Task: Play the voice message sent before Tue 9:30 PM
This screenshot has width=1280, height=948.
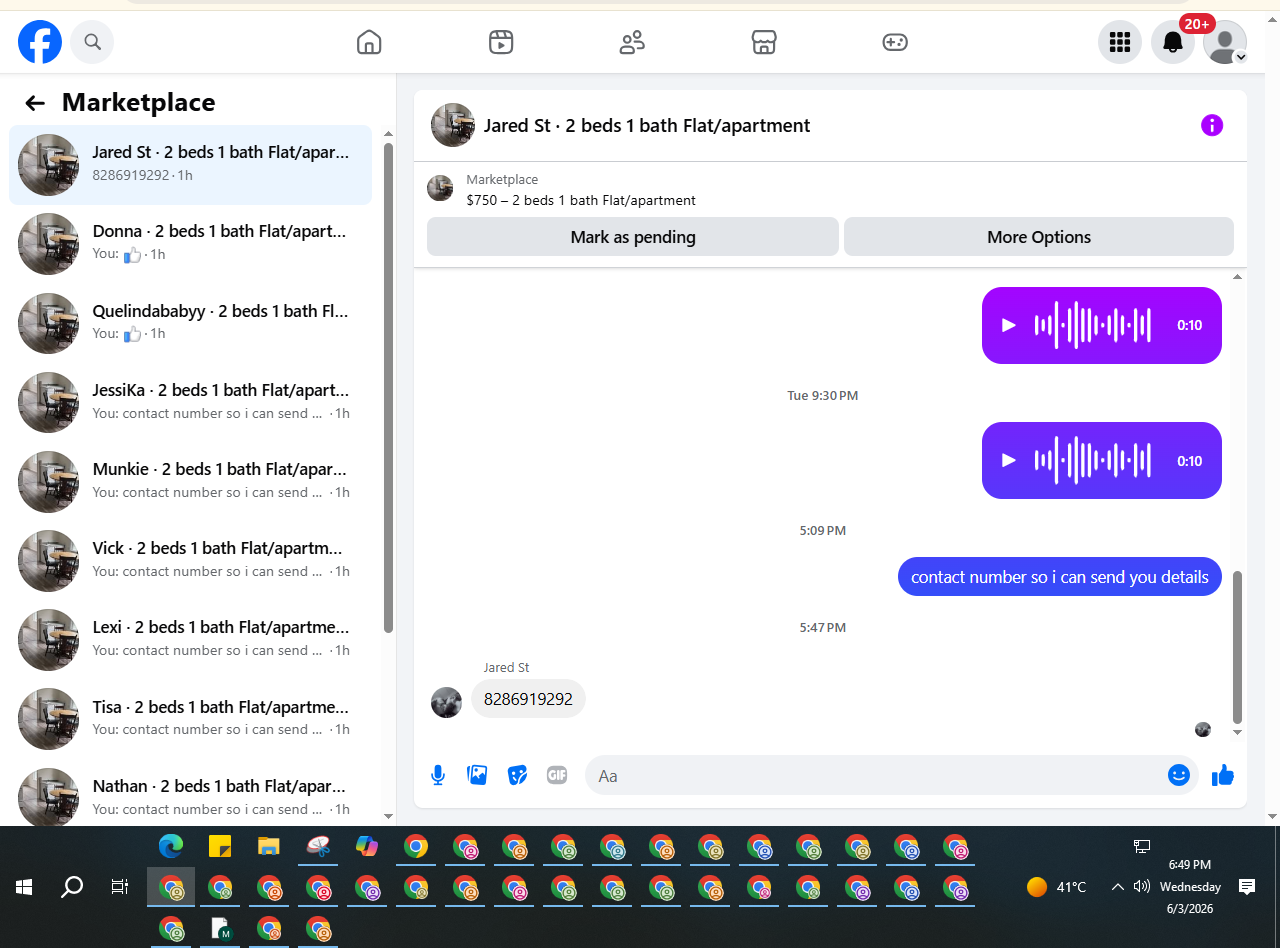Action: pos(1009,325)
